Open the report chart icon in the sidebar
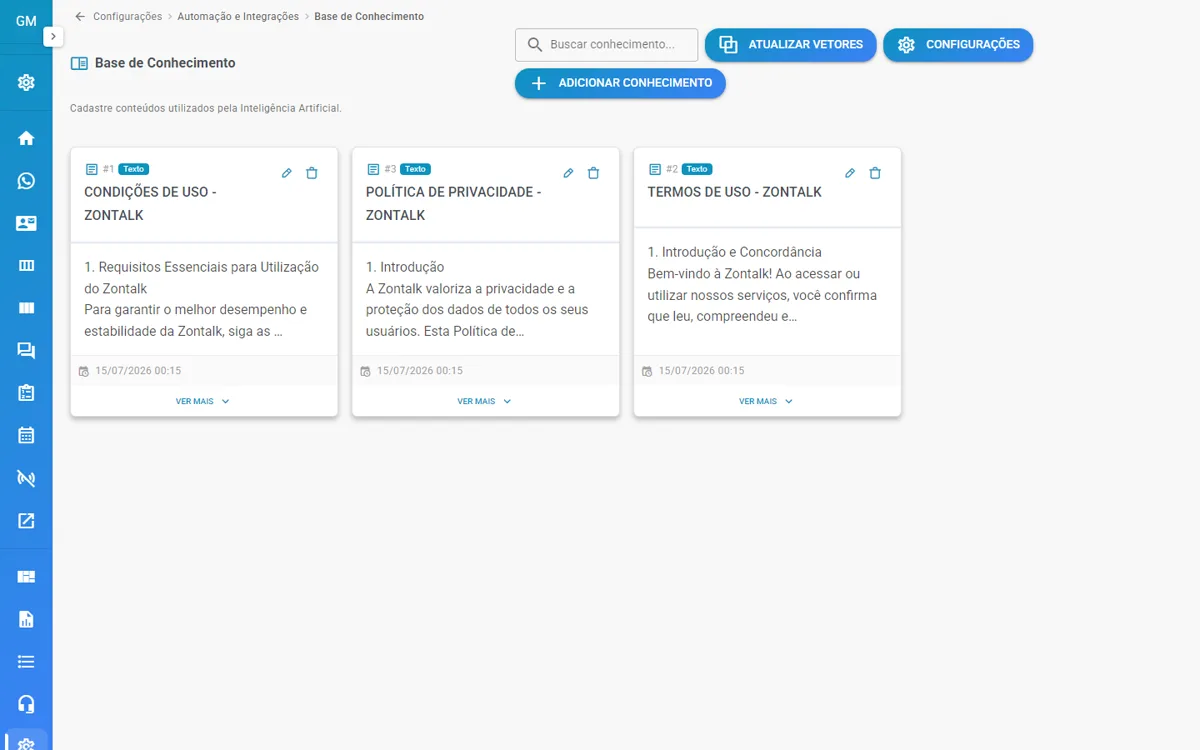Viewport: 1200px width, 750px height. [x=26, y=619]
